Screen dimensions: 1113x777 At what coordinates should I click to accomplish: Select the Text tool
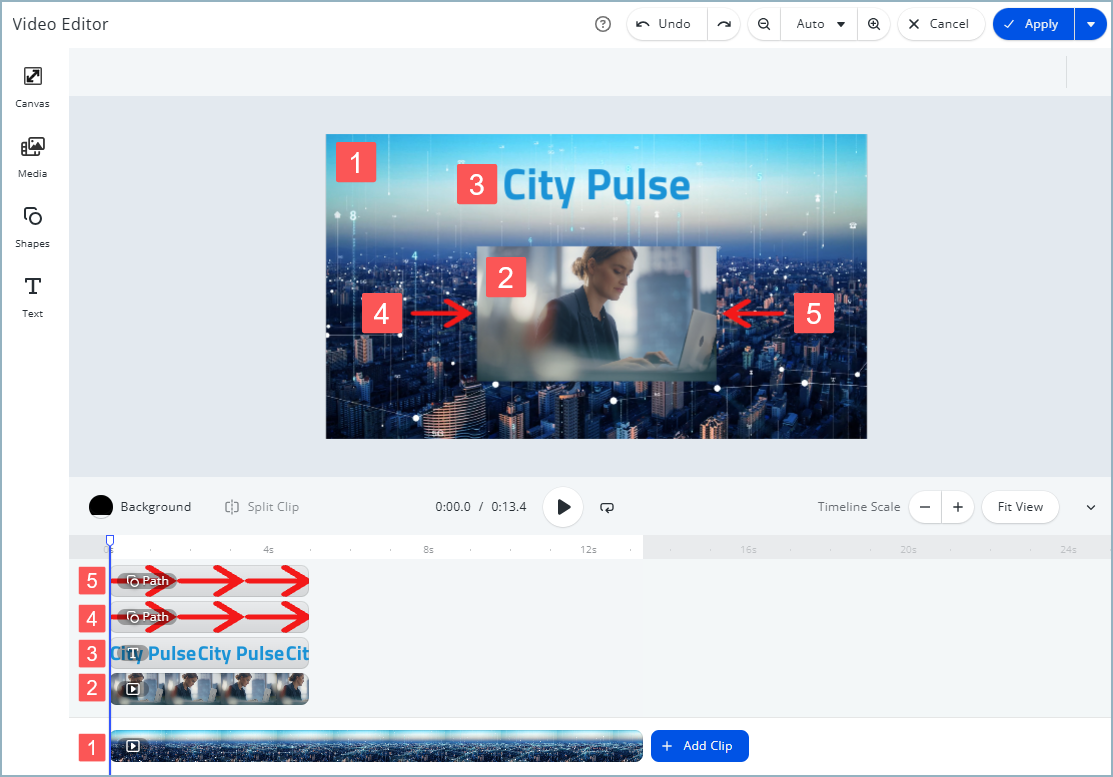click(32, 296)
